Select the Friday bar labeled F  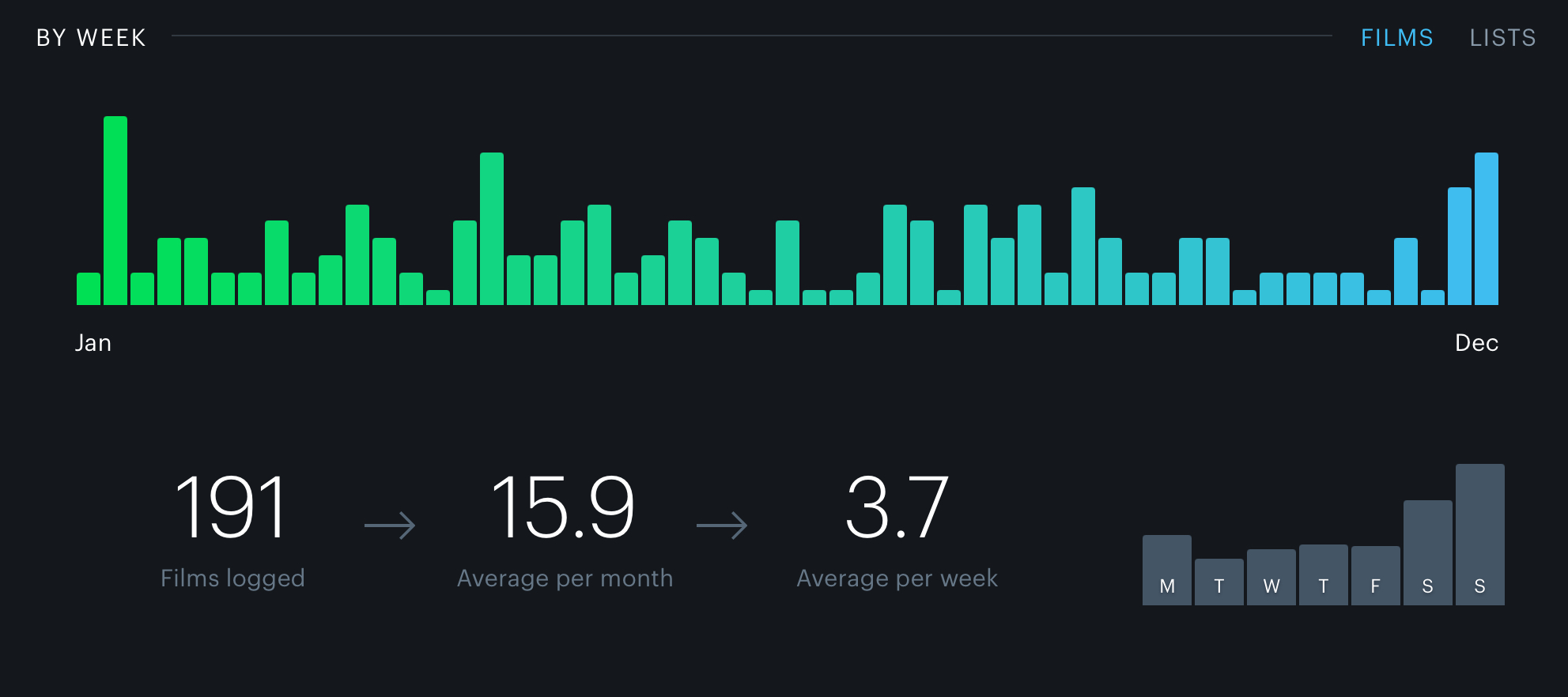pos(1375,576)
